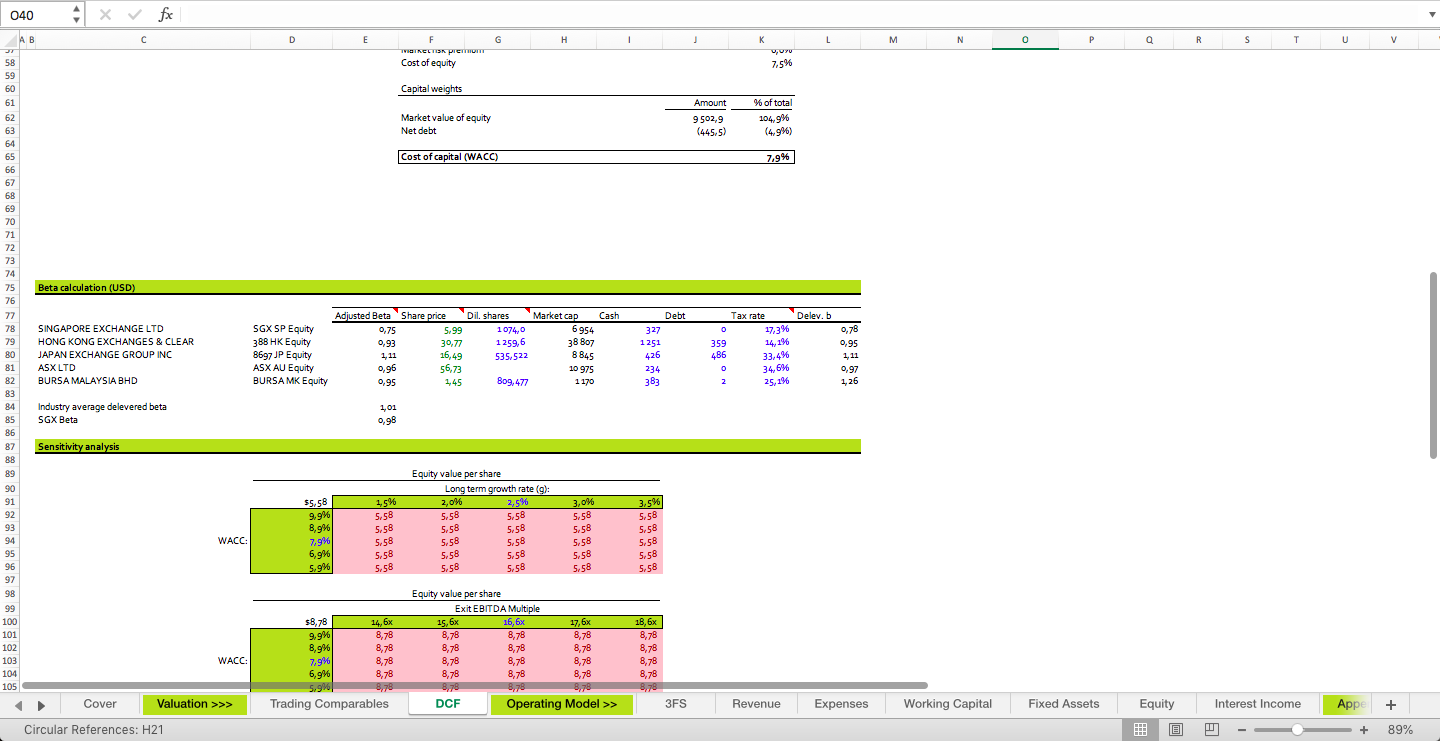
Task: Select column O header
Action: tap(1025, 40)
